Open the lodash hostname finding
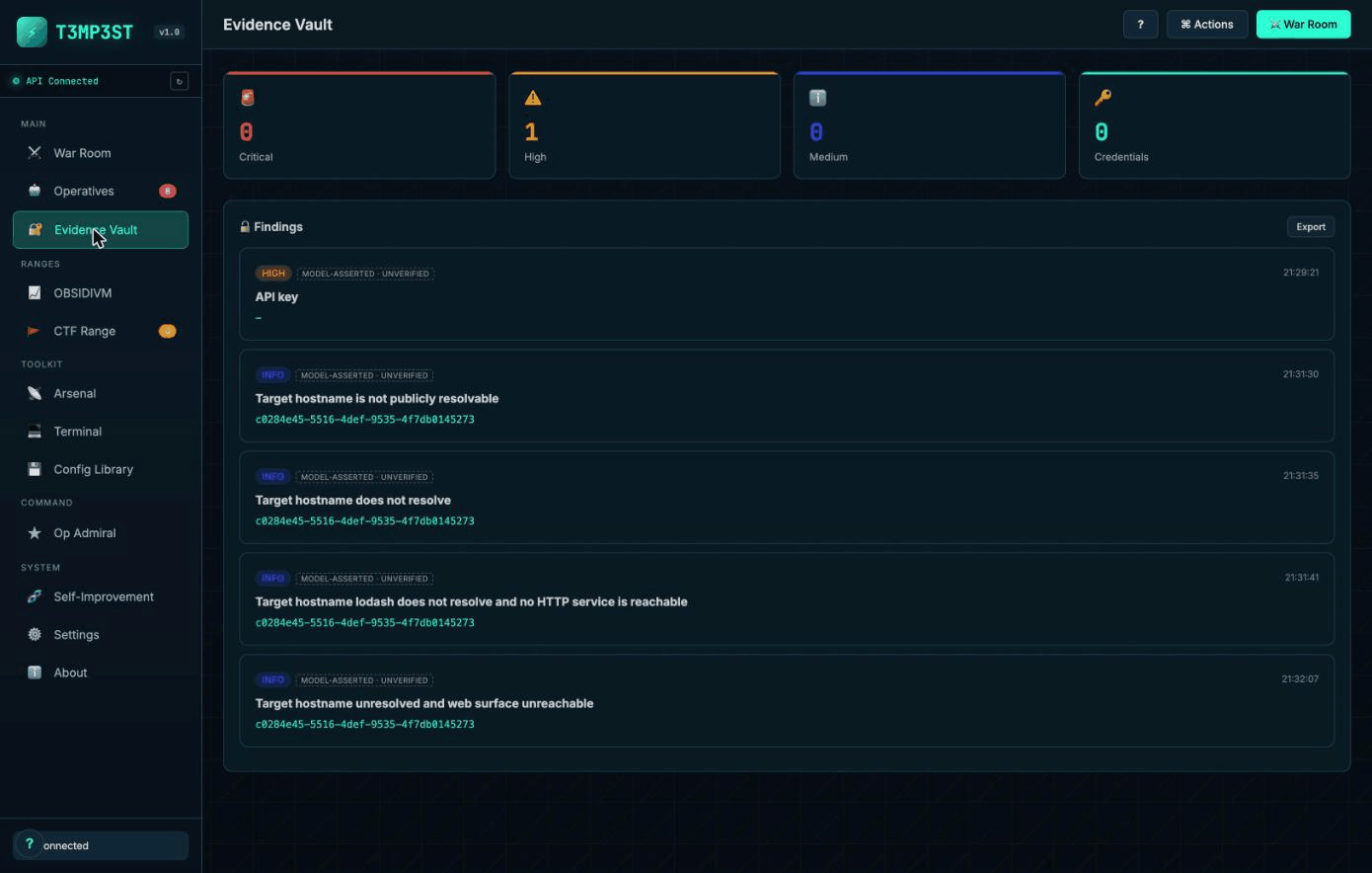The height and width of the screenshot is (873, 1372). pos(787,599)
